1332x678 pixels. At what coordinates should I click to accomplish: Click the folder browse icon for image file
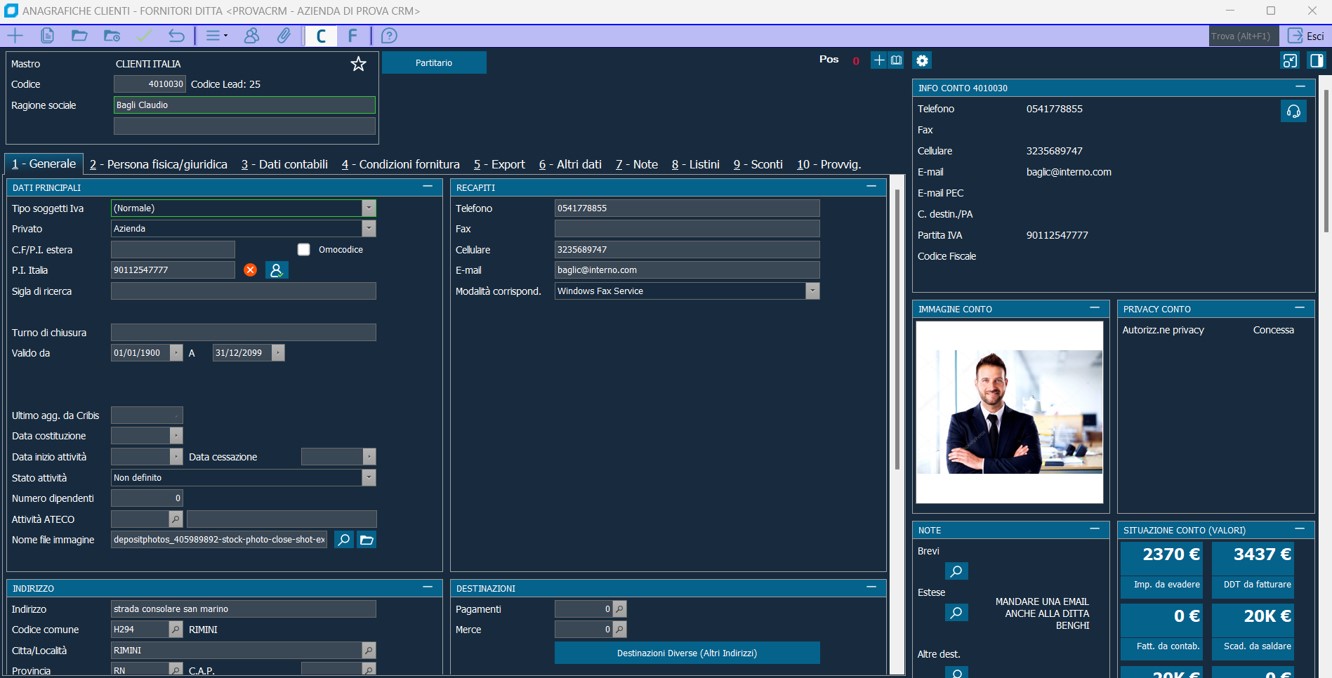coord(367,540)
